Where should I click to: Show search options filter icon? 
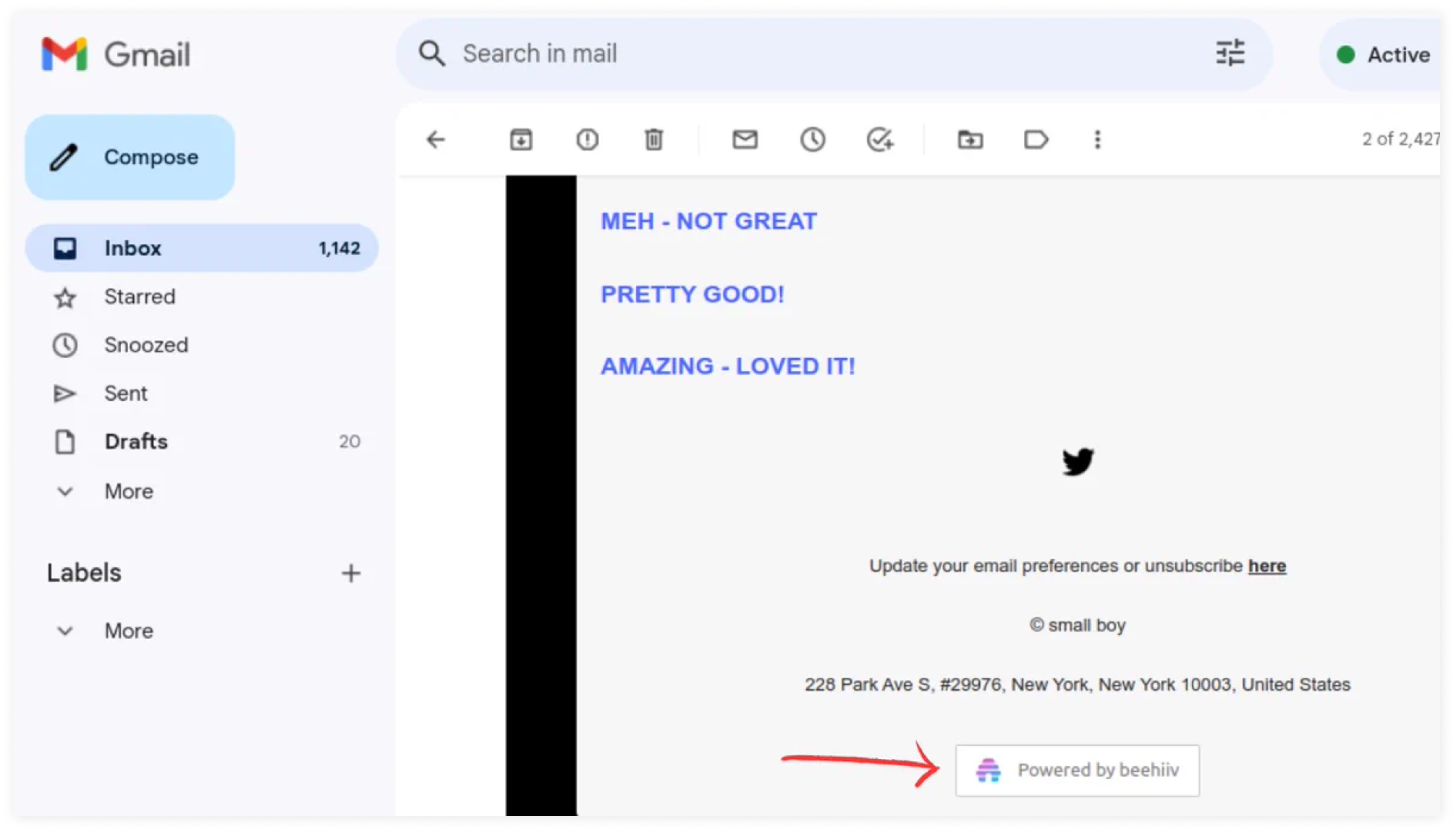[x=1229, y=54]
